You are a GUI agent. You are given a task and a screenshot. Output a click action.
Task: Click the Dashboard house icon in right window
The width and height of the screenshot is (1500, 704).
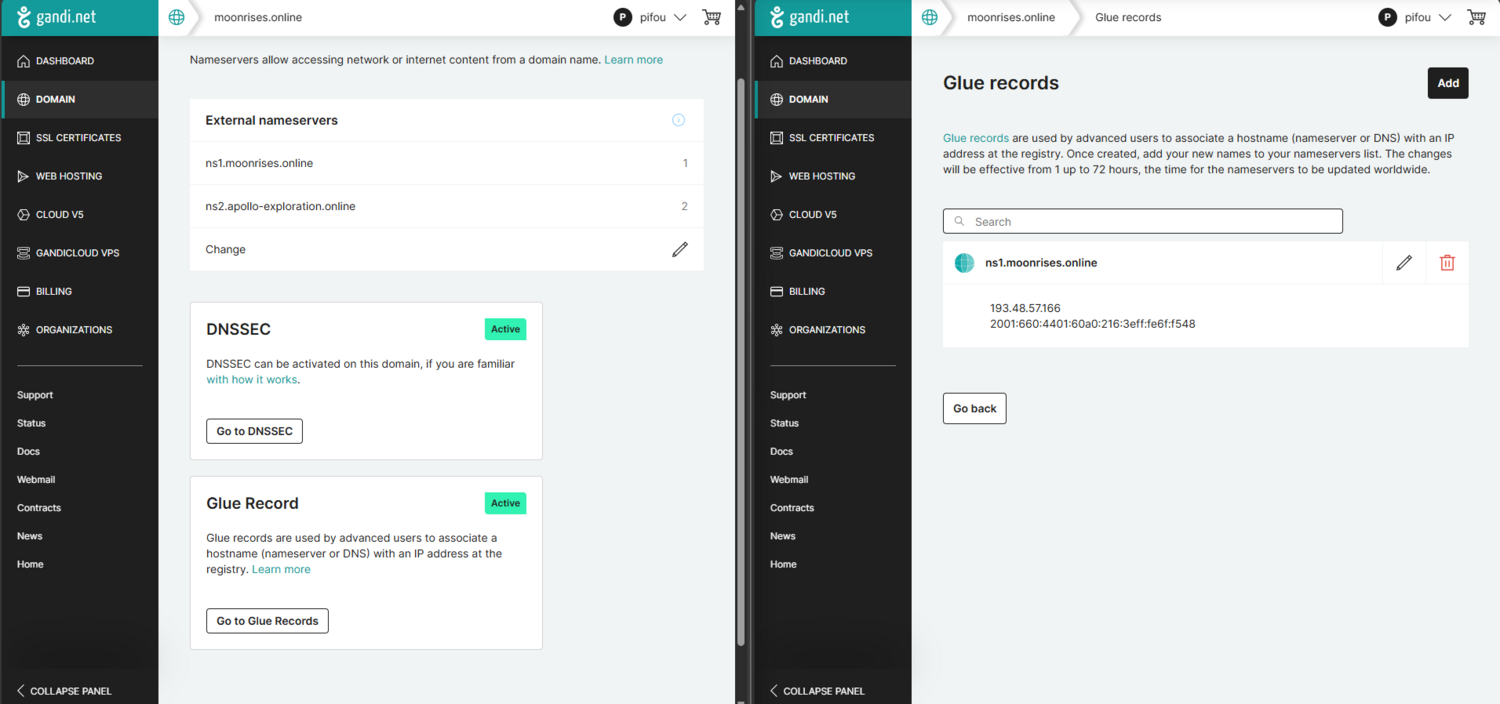click(x=777, y=61)
